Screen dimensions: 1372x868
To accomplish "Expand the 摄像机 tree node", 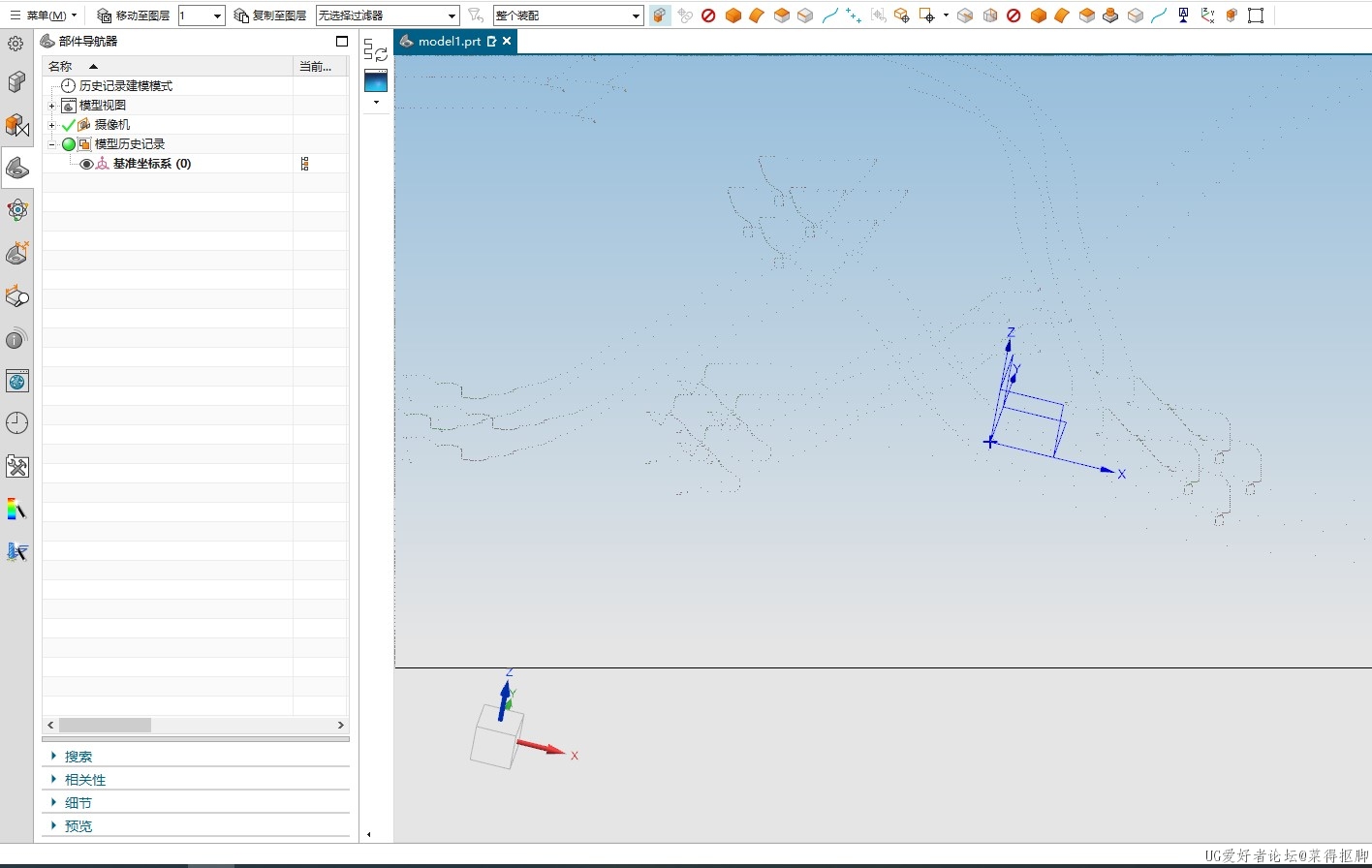I will tap(52, 125).
